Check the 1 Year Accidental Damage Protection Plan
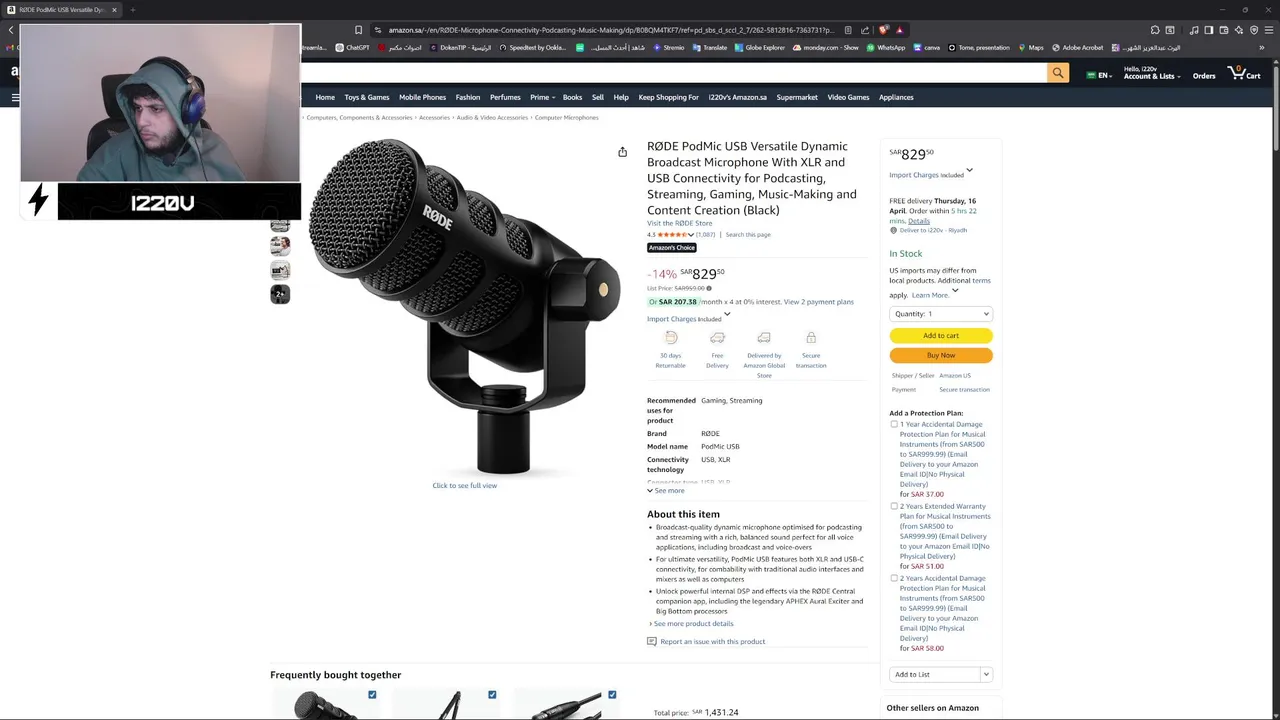 pyautogui.click(x=894, y=424)
